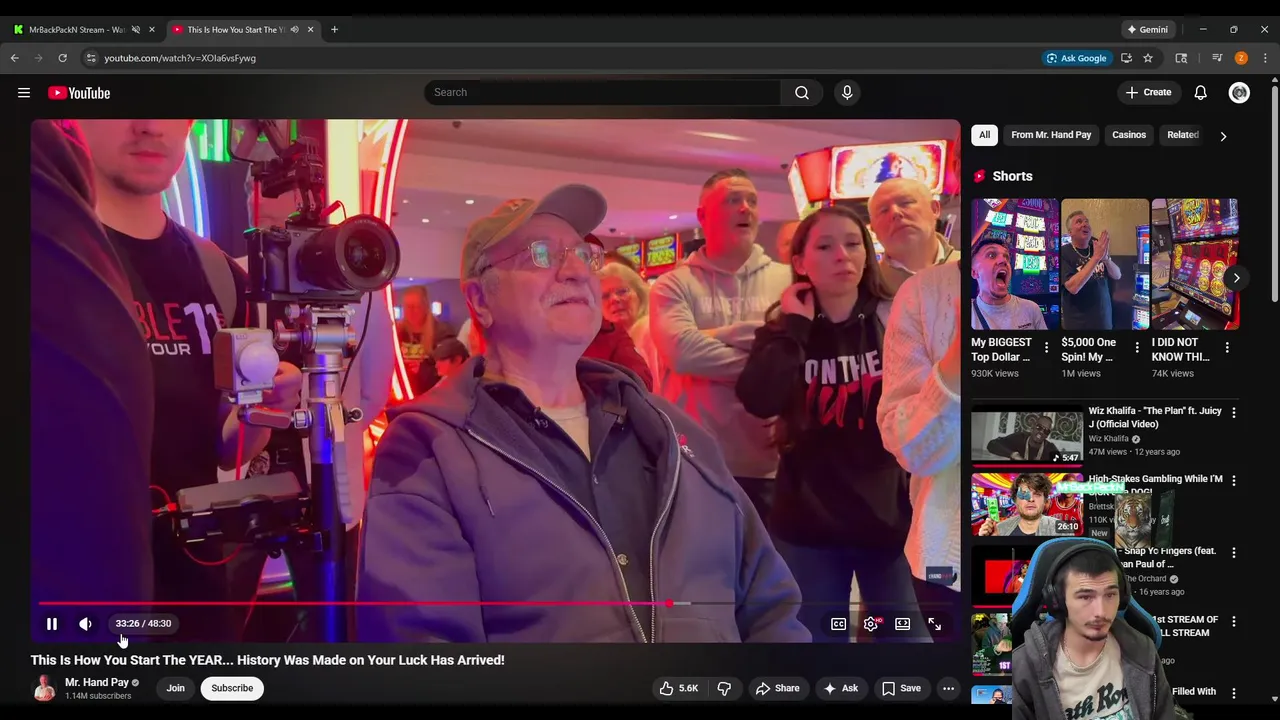Open the Chrome profile avatar

click(x=1241, y=58)
